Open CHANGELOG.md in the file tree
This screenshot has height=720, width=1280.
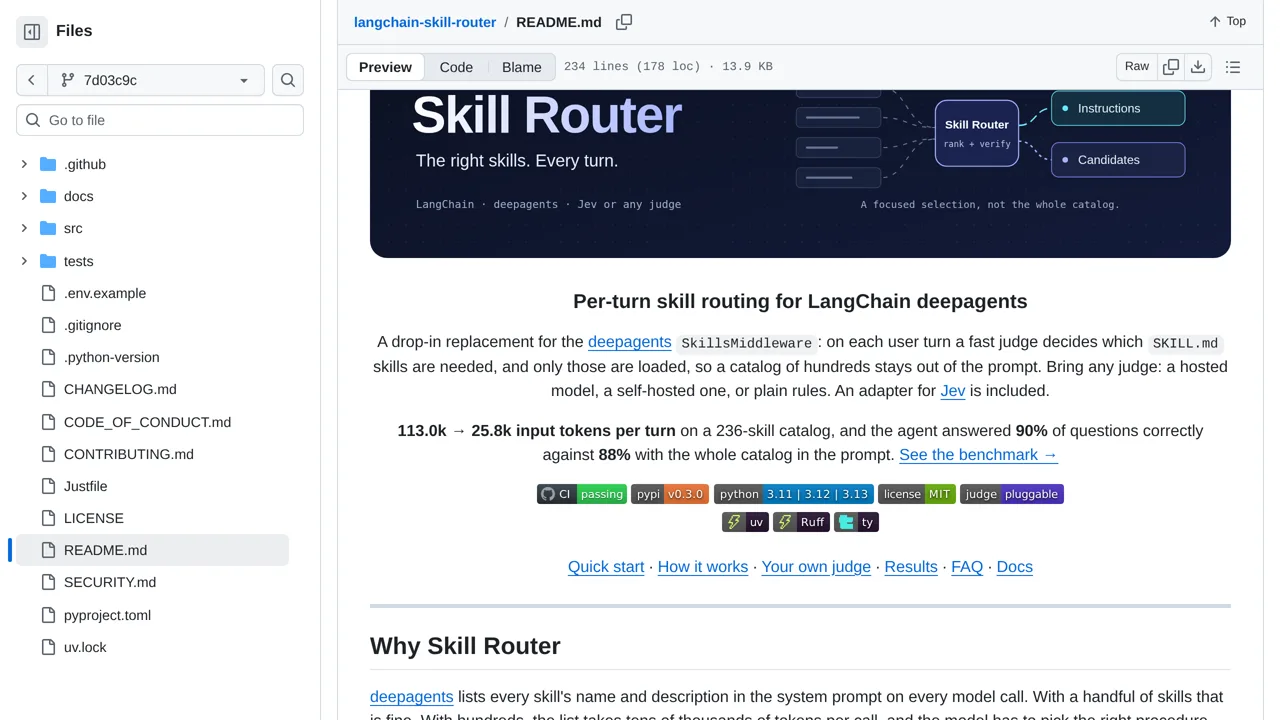click(120, 389)
